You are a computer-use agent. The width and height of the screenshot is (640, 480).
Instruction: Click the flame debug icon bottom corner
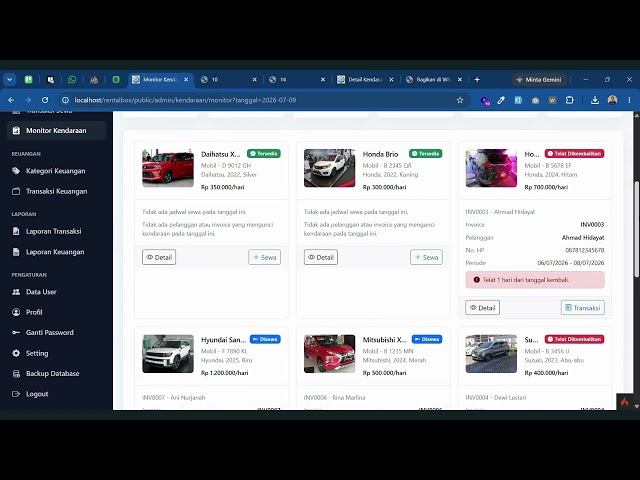pyautogui.click(x=624, y=402)
